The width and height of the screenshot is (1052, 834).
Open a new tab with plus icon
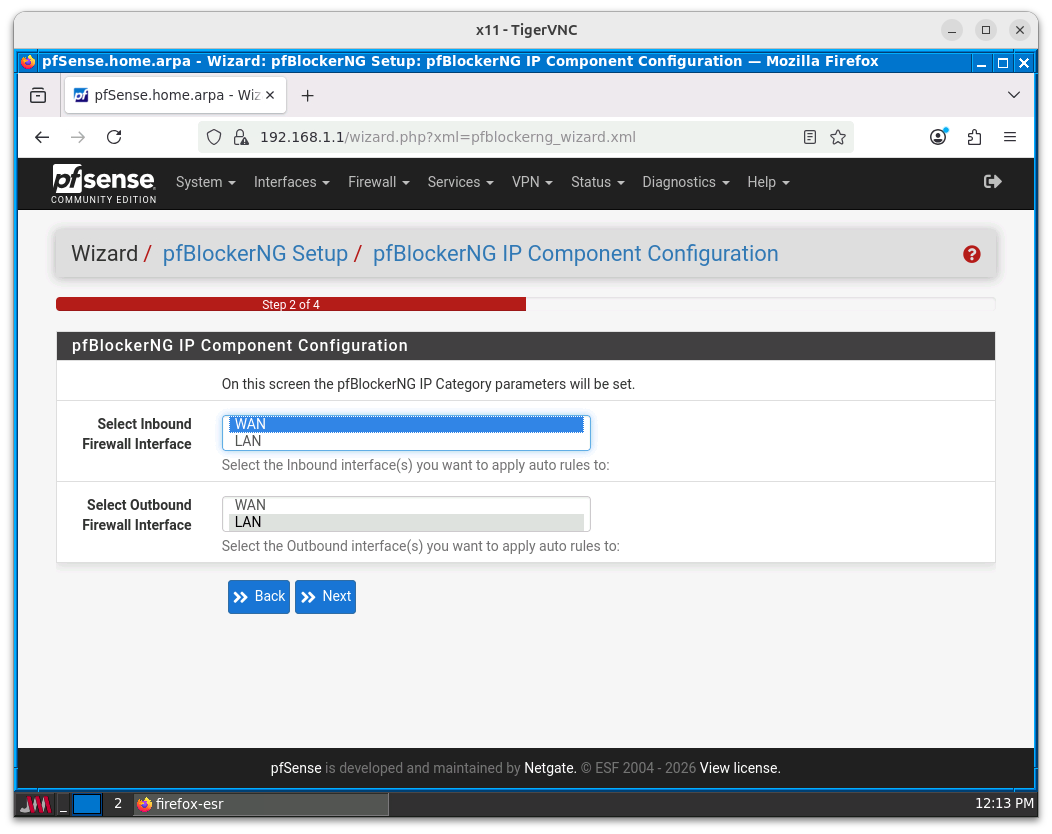click(307, 96)
